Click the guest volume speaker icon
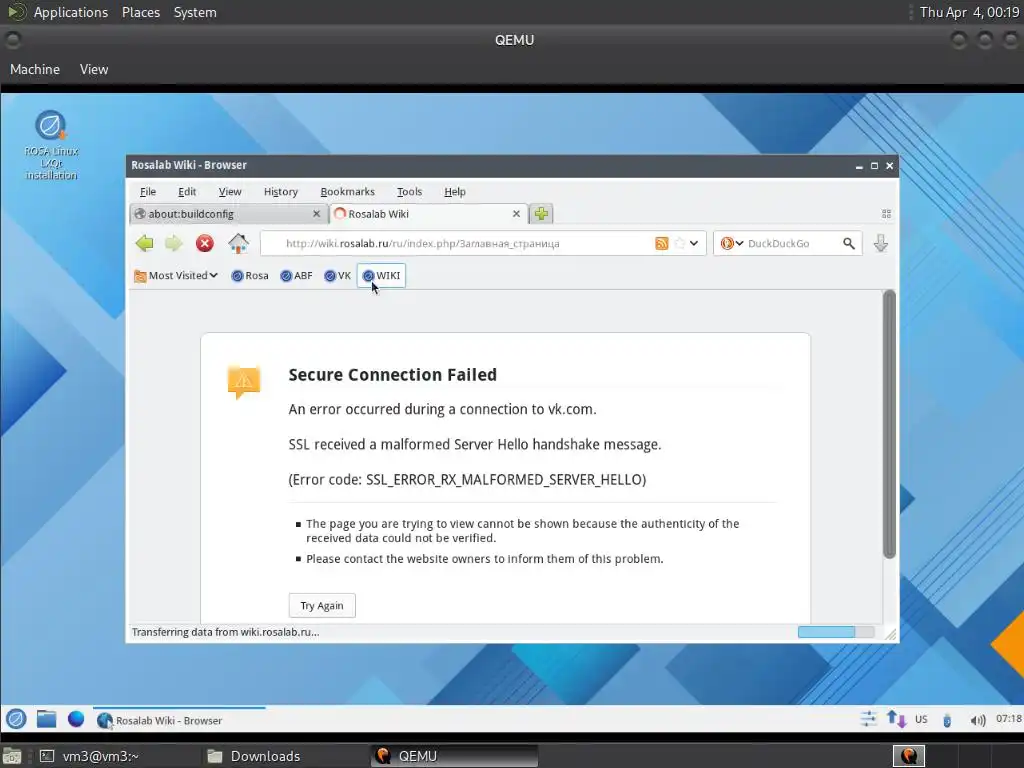This screenshot has width=1024, height=768. (x=978, y=720)
